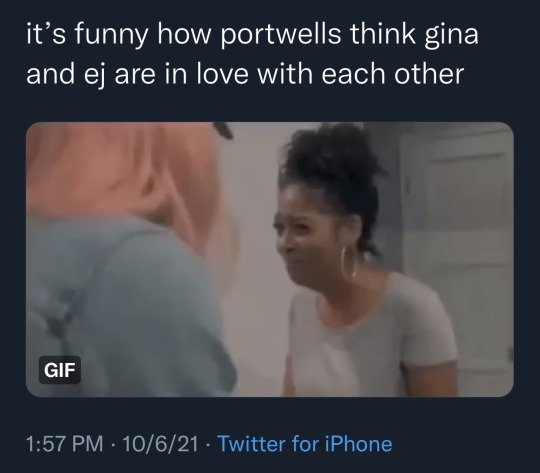Click the word "gina" in the tweet

pyautogui.click(x=451, y=35)
